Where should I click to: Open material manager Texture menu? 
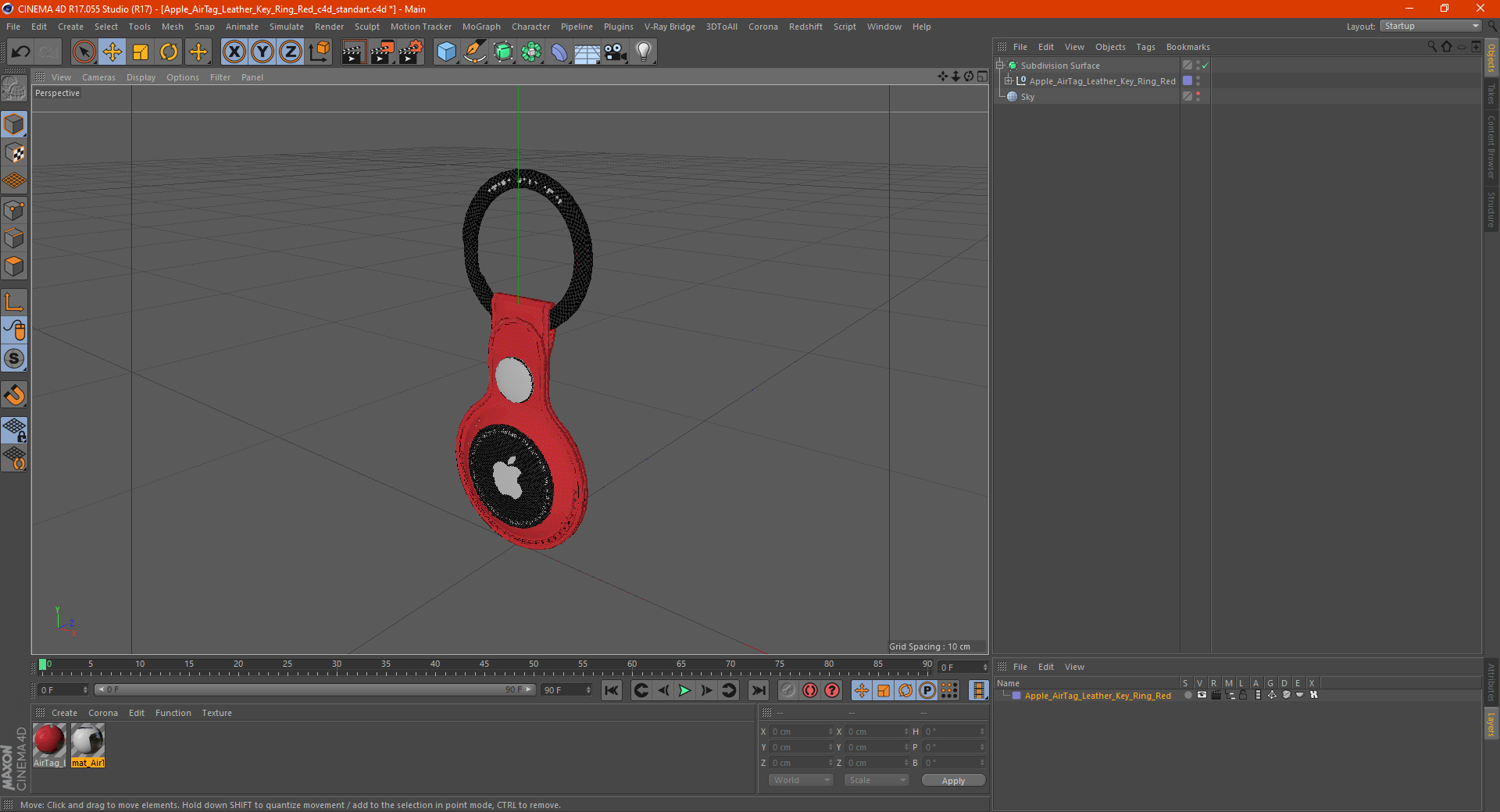(x=216, y=713)
